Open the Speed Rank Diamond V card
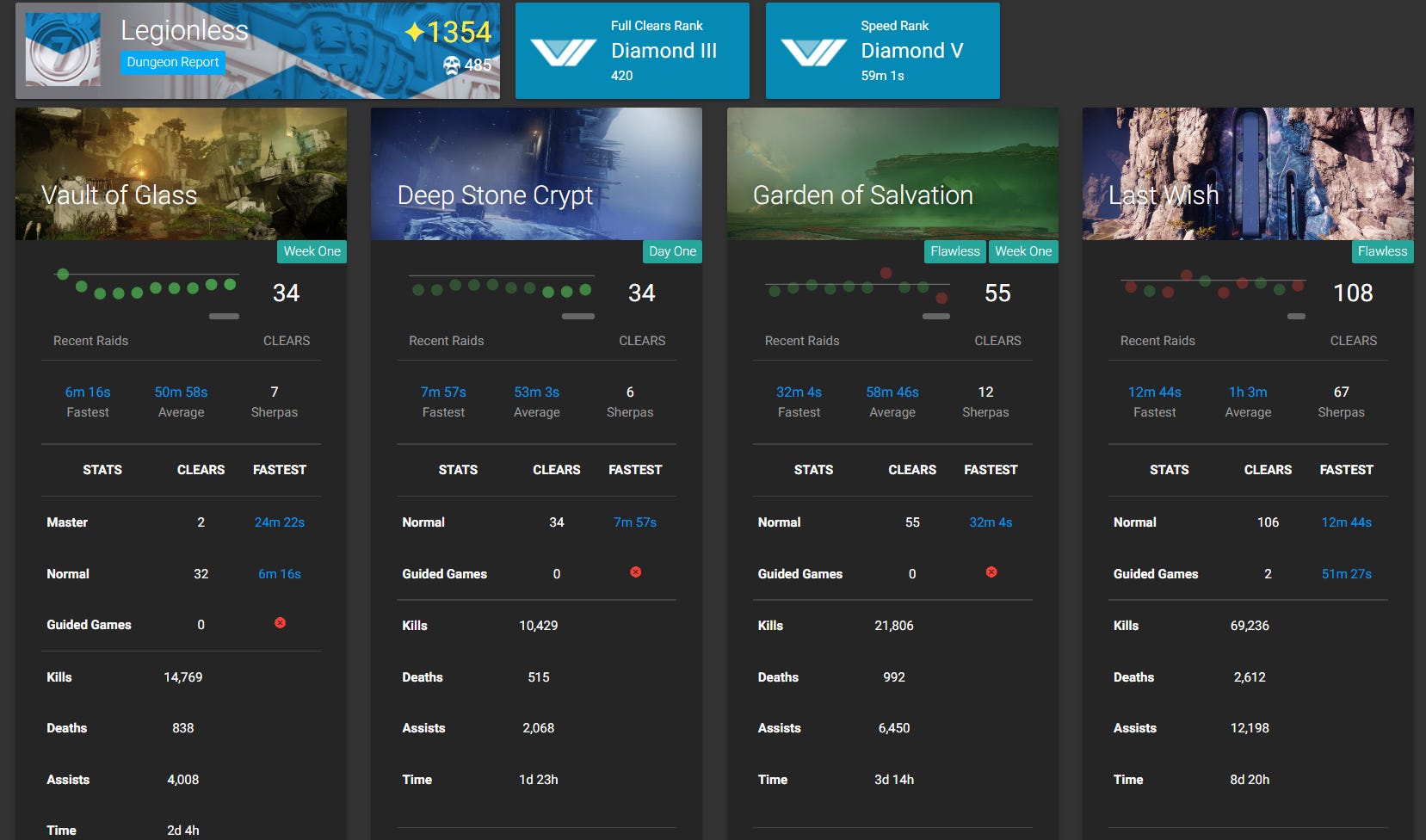The height and width of the screenshot is (840, 1426). click(x=883, y=51)
